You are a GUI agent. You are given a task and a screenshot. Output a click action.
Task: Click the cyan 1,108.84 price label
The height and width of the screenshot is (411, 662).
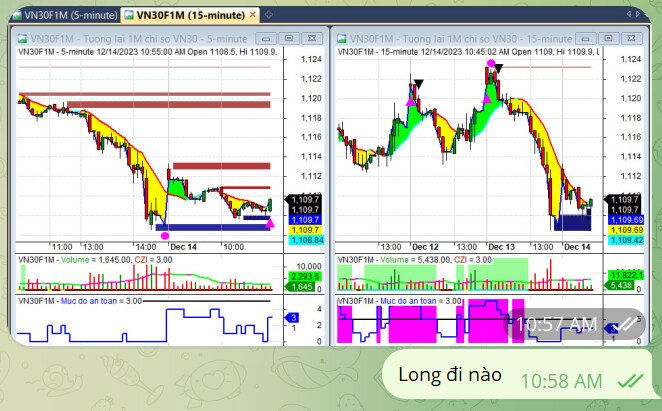(306, 240)
